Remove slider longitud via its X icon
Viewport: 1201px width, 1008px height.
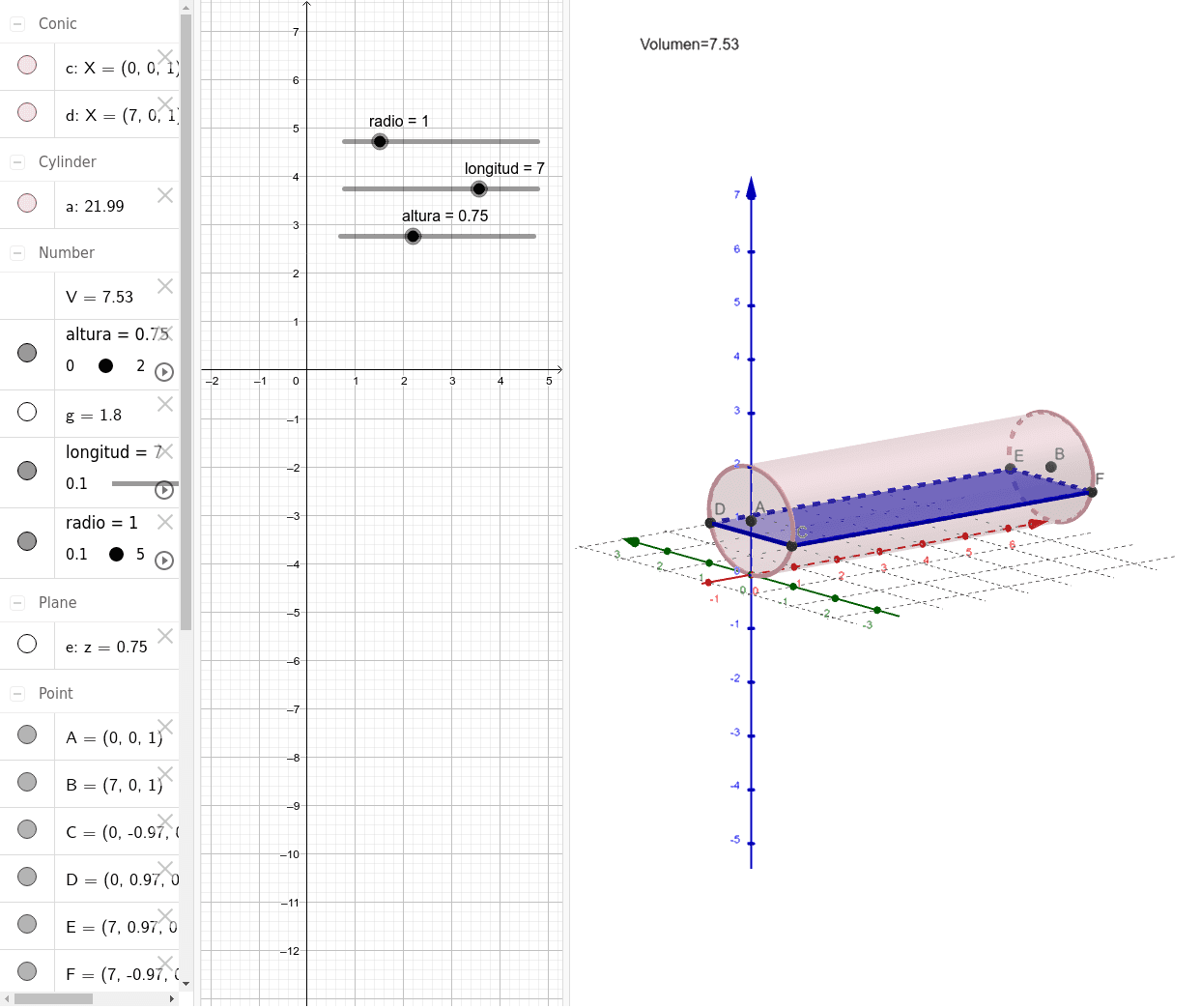point(164,450)
